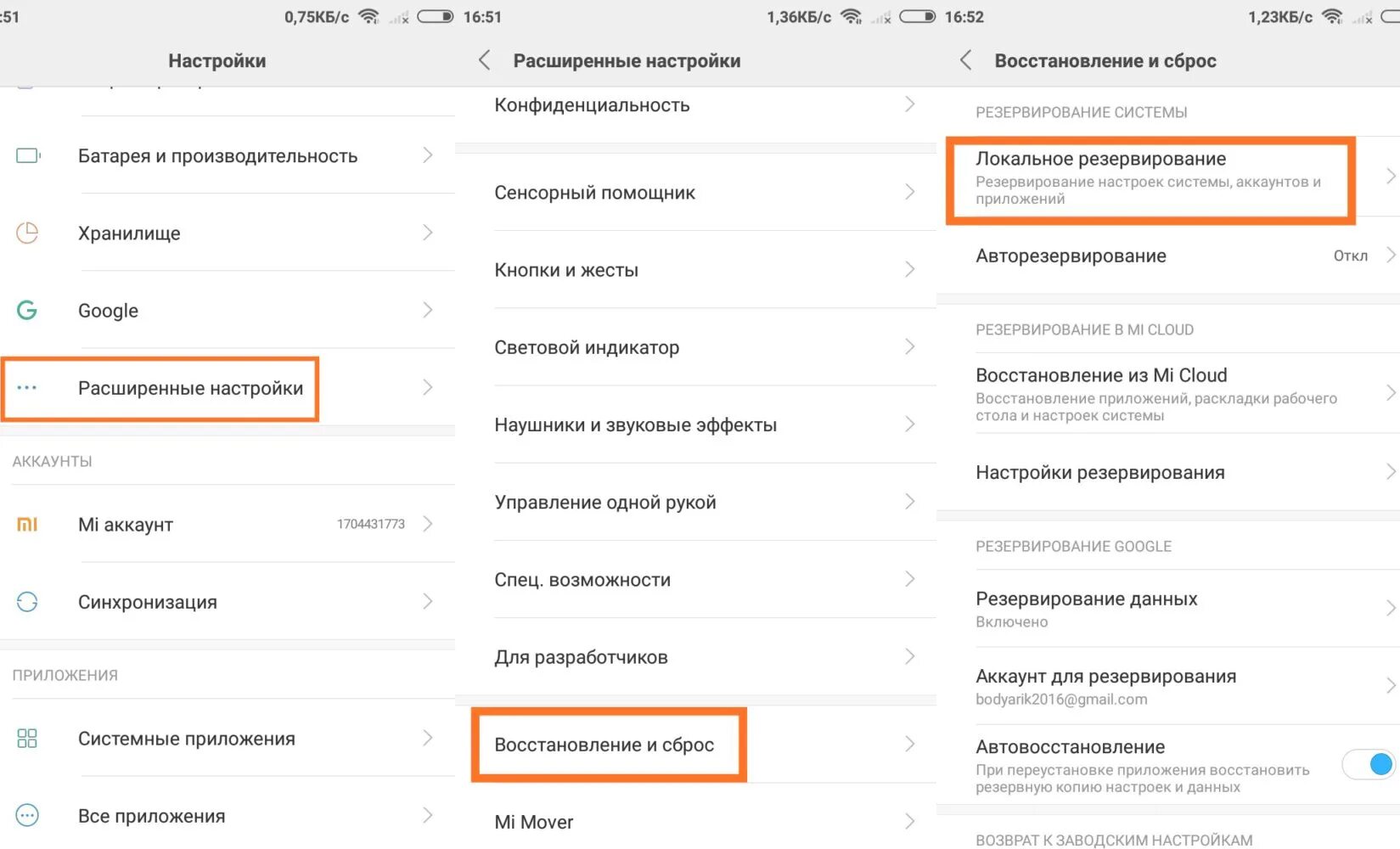Tap the three-dots icon of Расширенные настройки
This screenshot has width=1400, height=849.
point(27,388)
